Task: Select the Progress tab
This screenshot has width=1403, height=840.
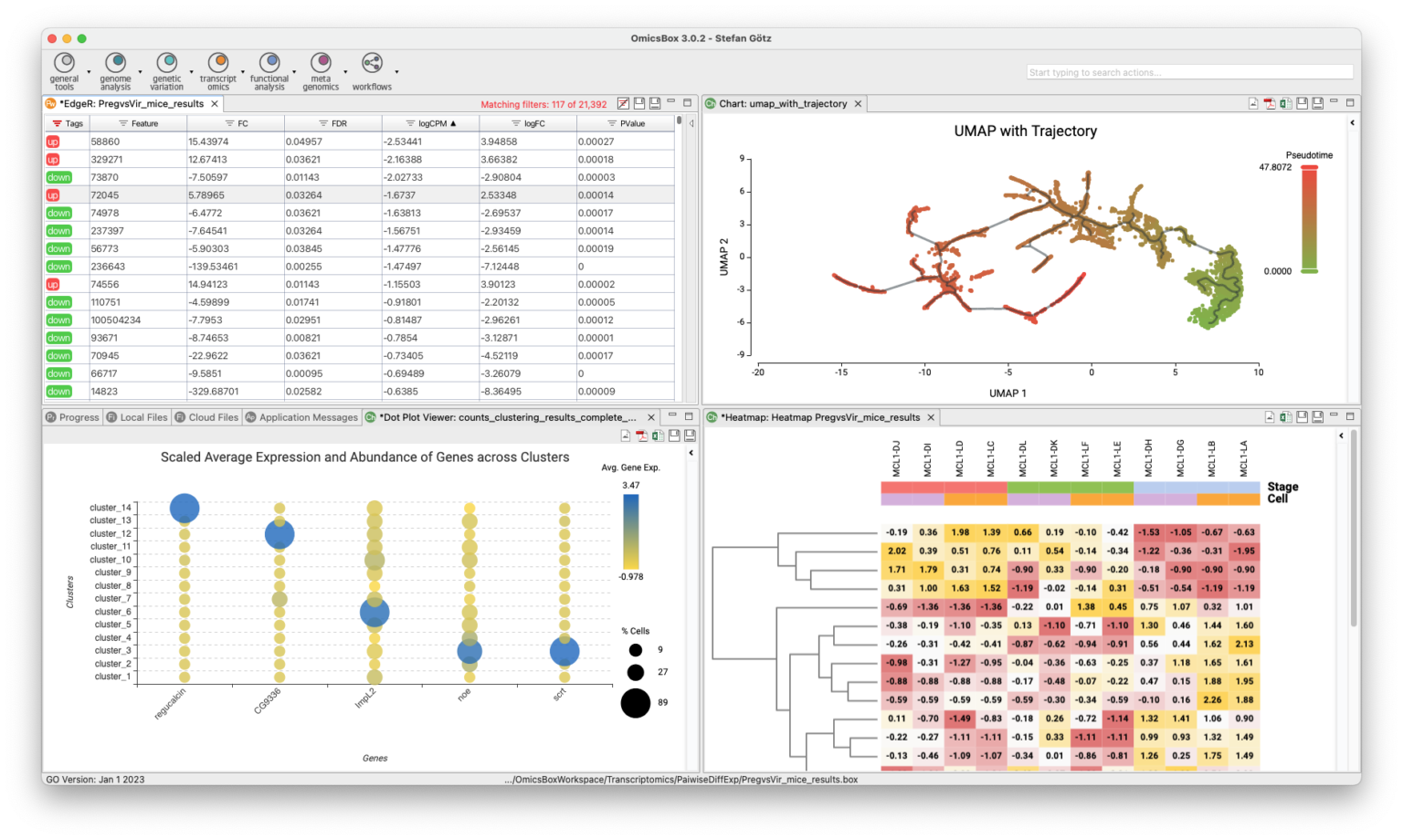Action: click(72, 416)
